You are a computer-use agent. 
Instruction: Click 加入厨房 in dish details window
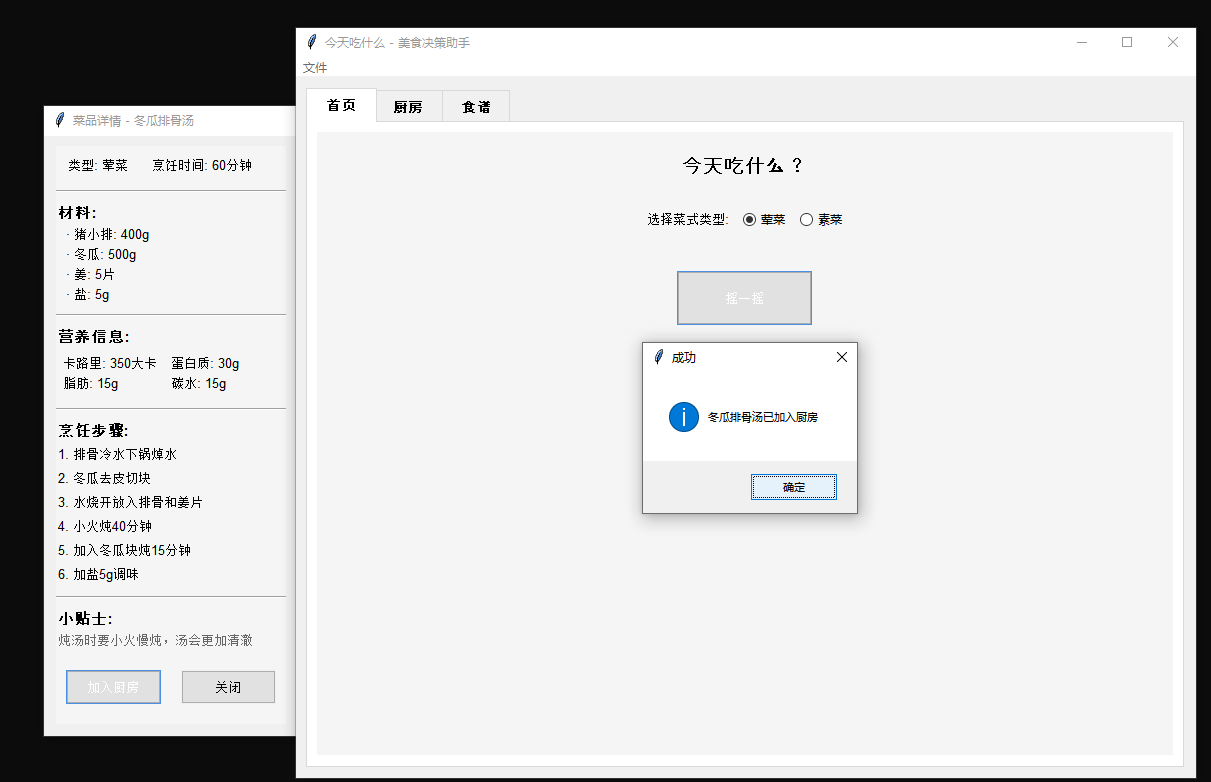coord(113,687)
